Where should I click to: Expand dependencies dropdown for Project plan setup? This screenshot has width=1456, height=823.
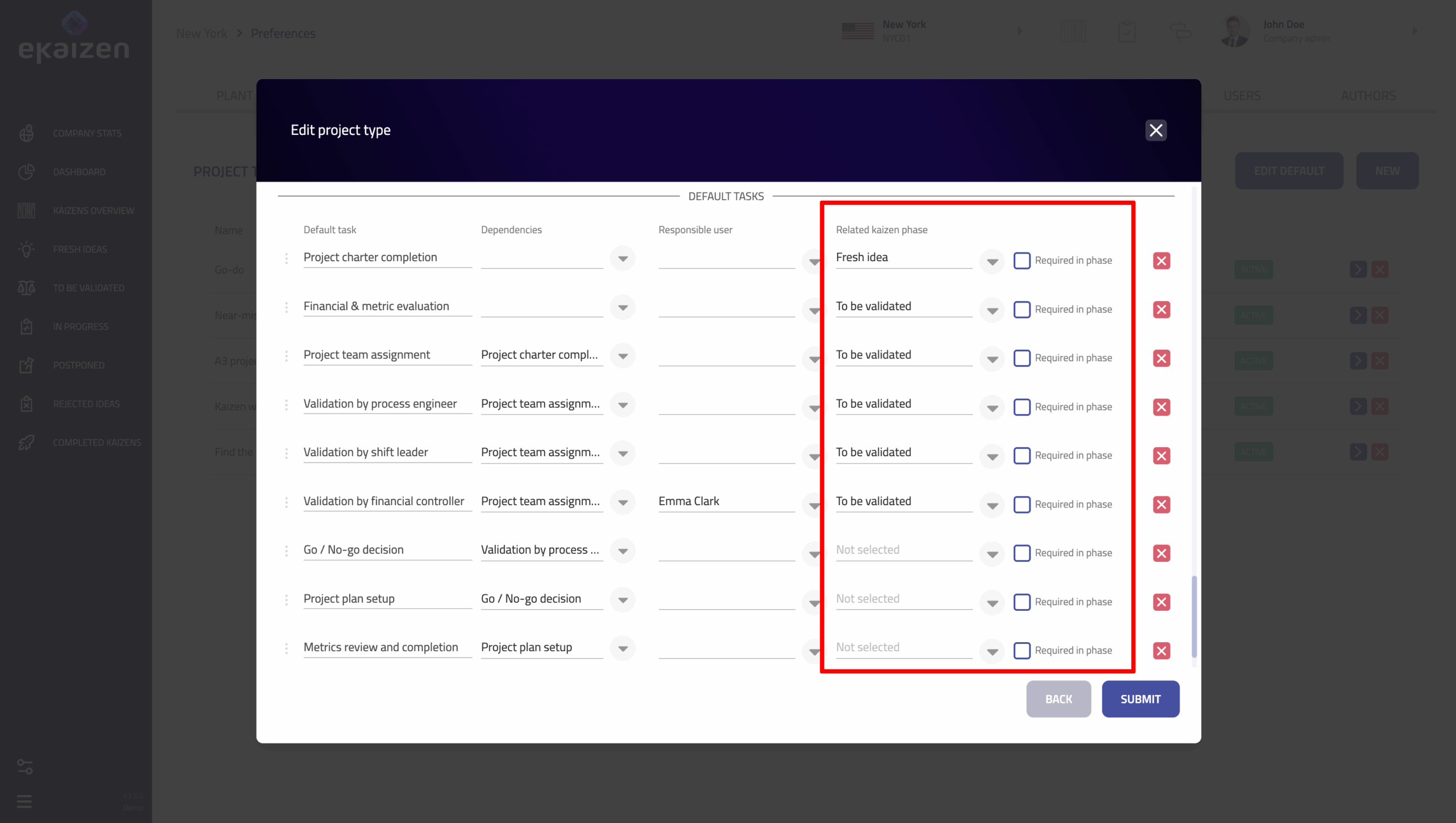coord(623,600)
